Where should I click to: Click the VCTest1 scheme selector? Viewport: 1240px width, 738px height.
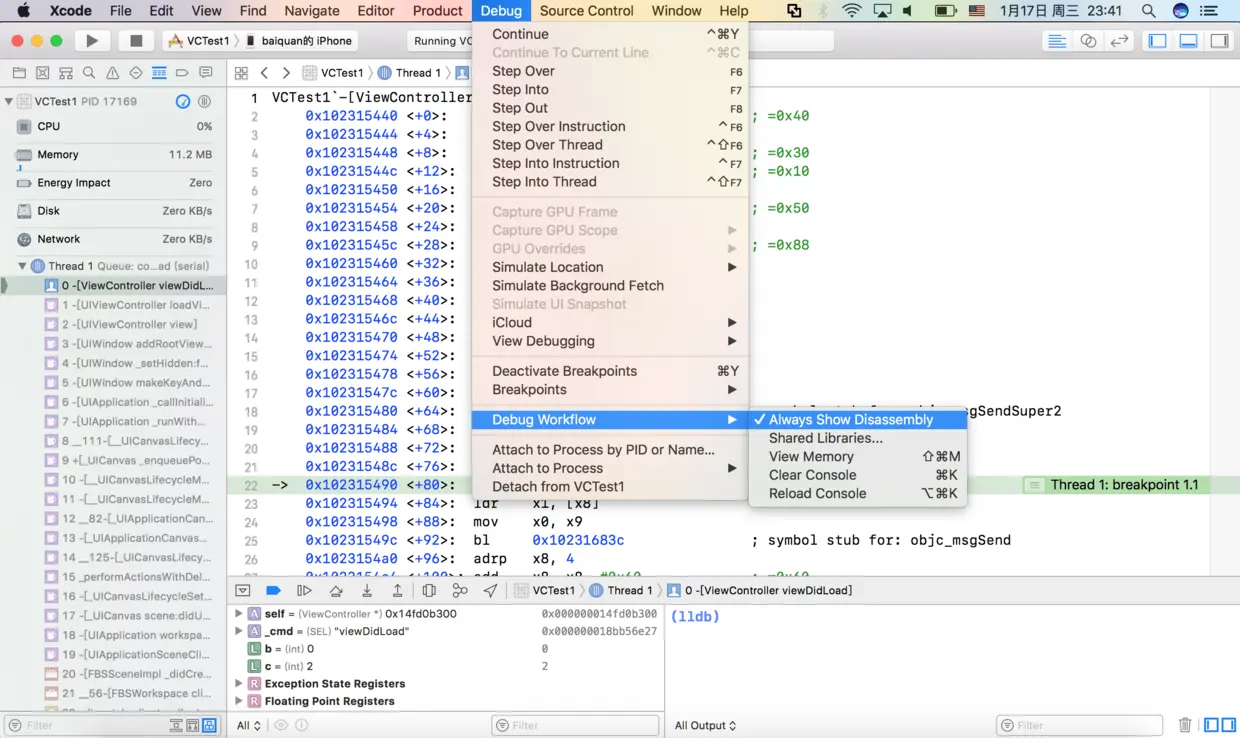pyautogui.click(x=198, y=41)
